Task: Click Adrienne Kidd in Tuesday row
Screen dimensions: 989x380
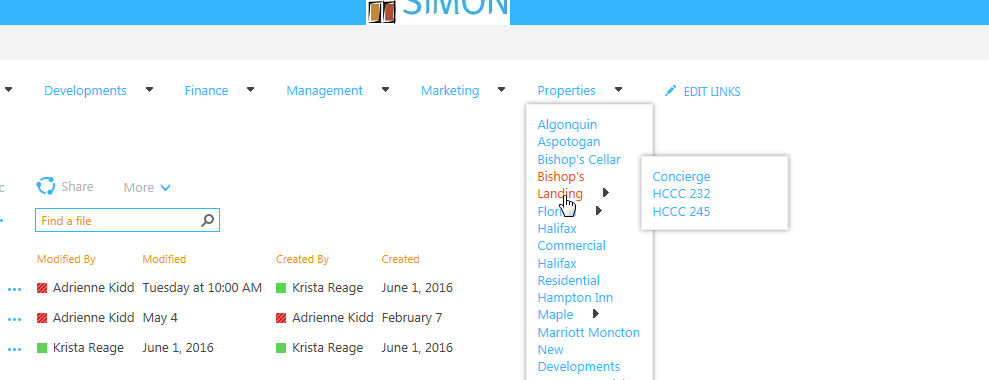Action: pyautogui.click(x=93, y=288)
